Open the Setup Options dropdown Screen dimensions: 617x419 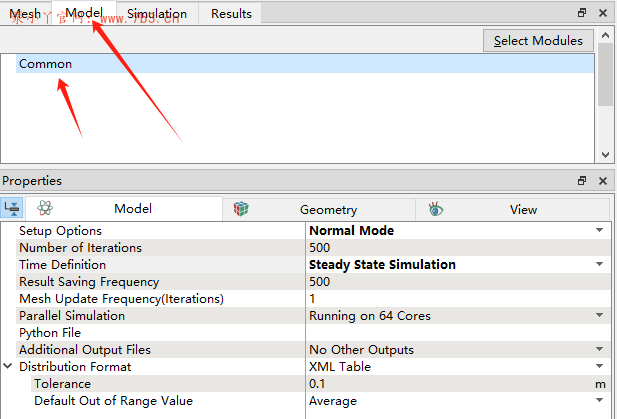coord(599,230)
